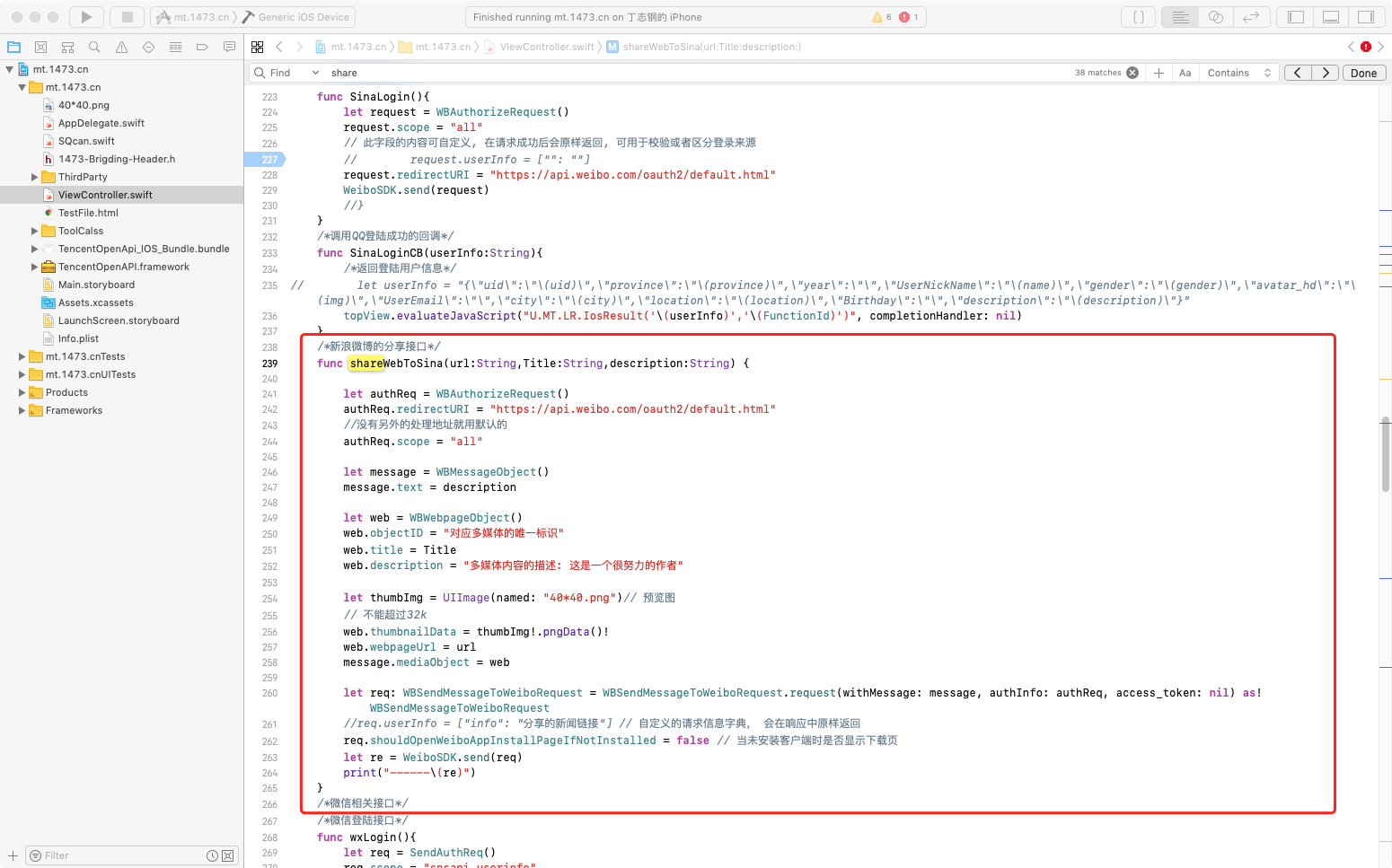Open the source control navigator

click(x=40, y=47)
